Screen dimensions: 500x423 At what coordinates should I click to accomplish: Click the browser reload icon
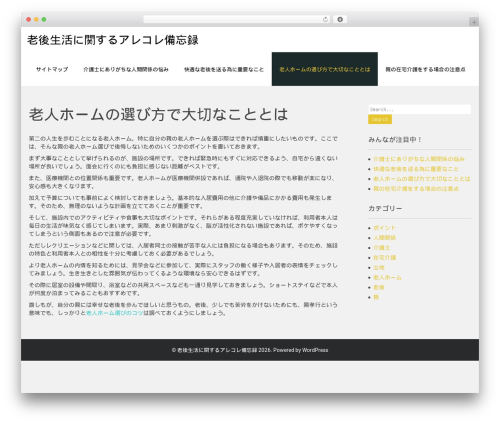point(325,20)
